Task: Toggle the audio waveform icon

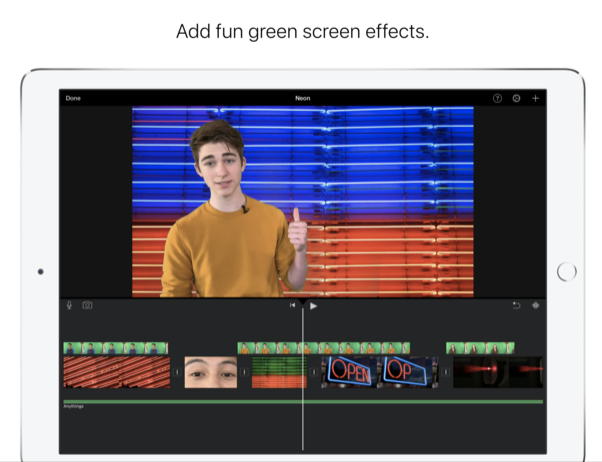Action: pos(536,305)
